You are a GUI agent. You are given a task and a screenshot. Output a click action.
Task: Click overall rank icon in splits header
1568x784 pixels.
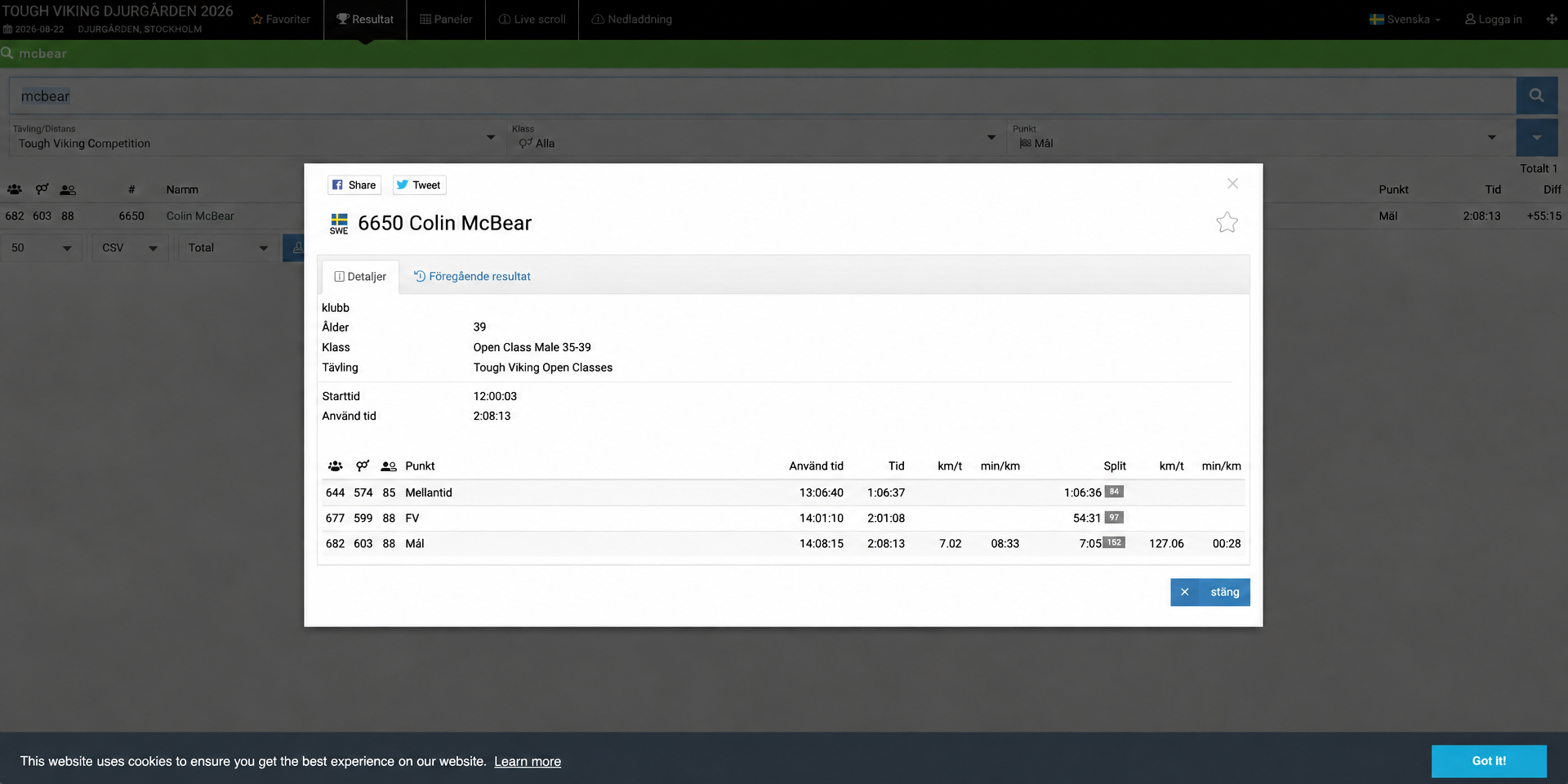point(335,466)
